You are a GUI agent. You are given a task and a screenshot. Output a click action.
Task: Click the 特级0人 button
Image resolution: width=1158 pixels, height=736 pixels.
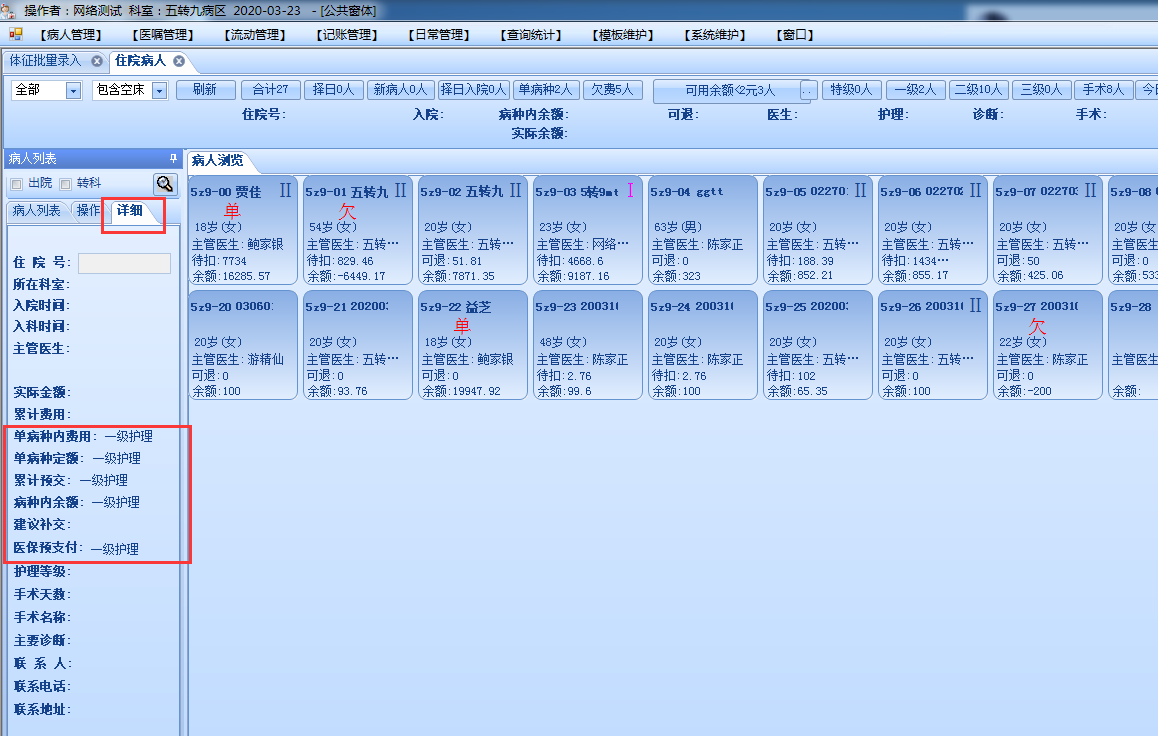[x=851, y=90]
